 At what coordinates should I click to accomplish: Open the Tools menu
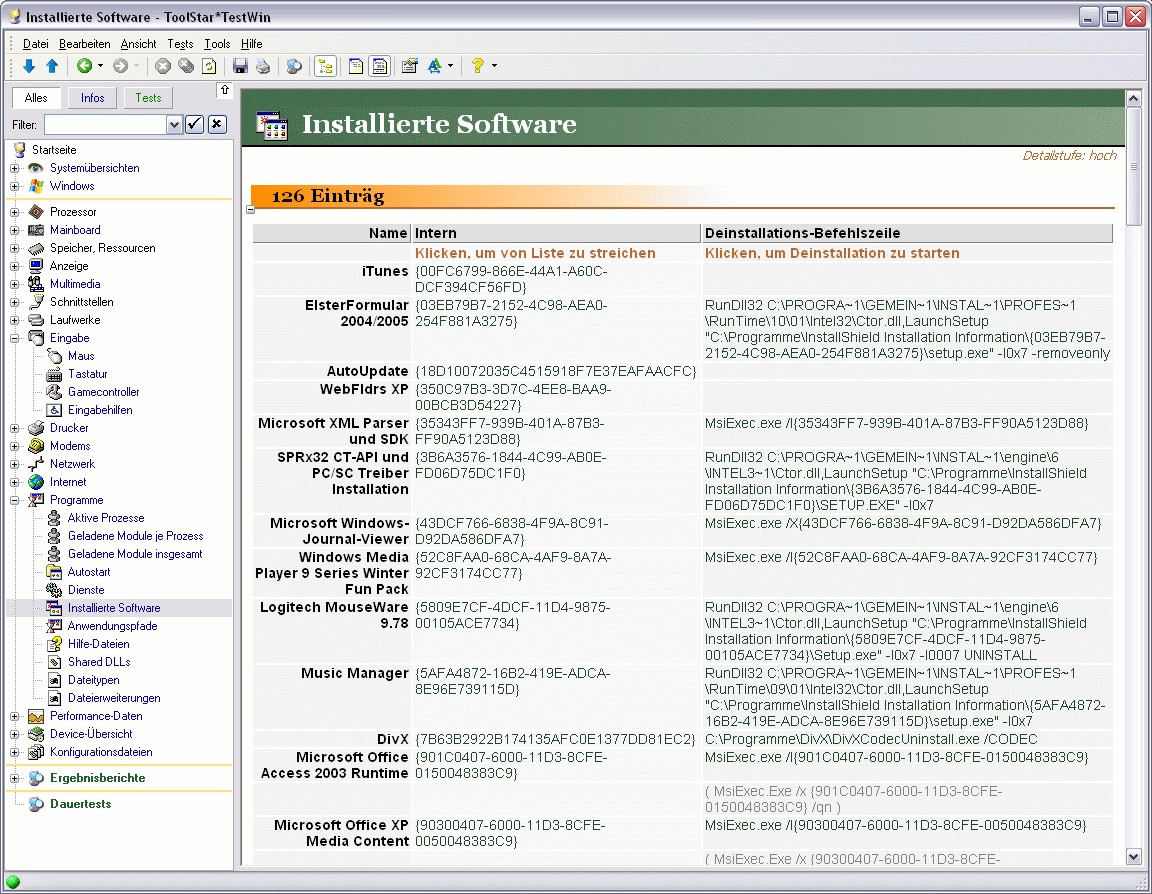[217, 44]
